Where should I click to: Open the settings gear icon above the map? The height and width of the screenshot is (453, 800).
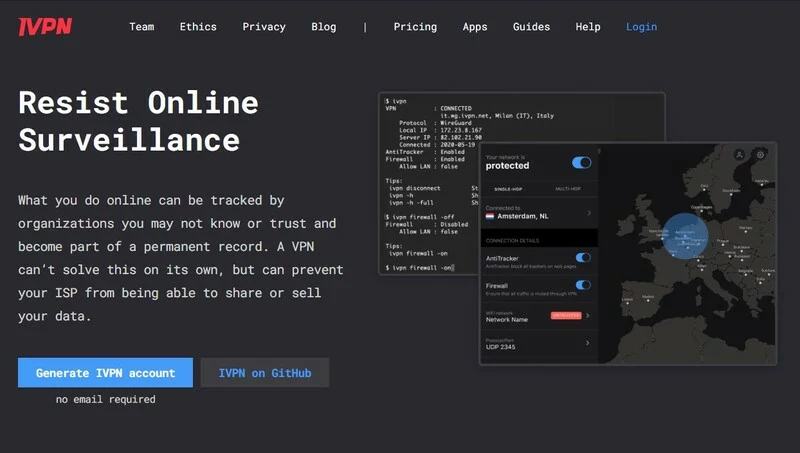pyautogui.click(x=760, y=155)
